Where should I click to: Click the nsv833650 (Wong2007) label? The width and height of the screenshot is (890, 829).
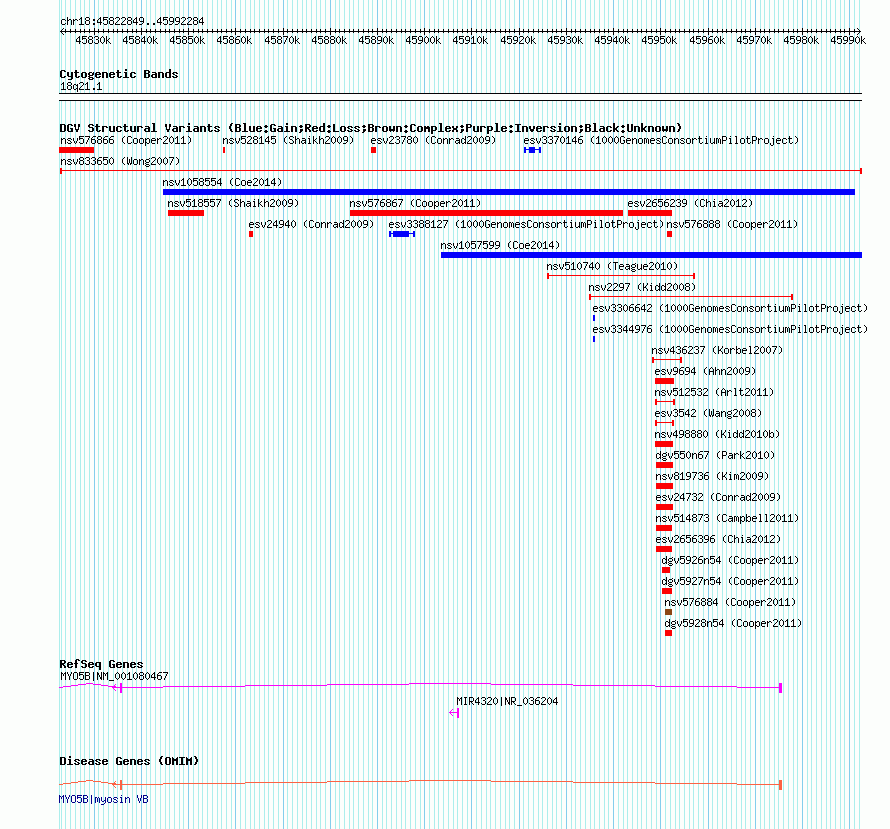120,161
